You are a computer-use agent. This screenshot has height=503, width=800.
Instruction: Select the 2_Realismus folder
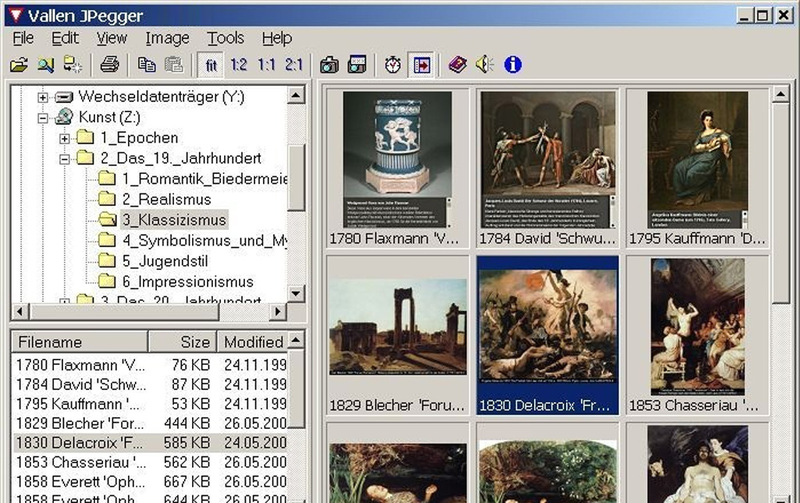[x=166, y=199]
